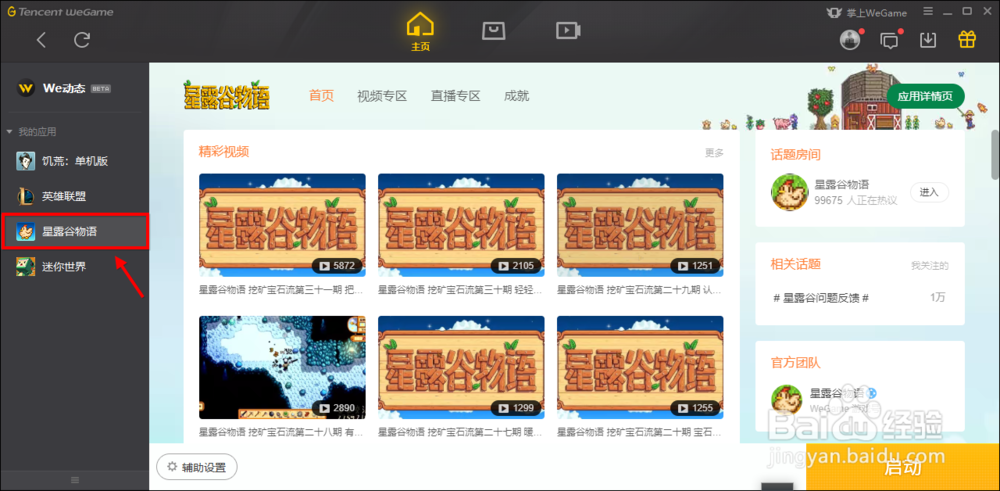
Task: Click 更多 in 精彩视频 section
Action: coord(714,153)
